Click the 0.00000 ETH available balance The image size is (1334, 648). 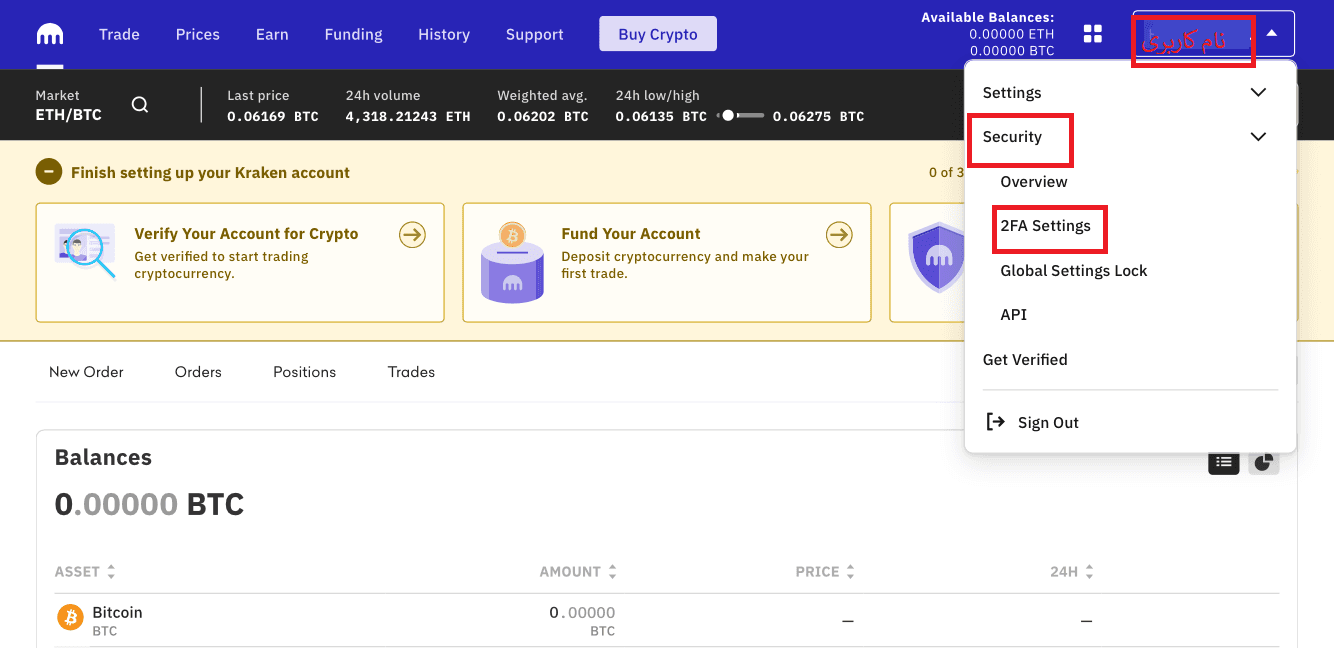pos(1011,34)
